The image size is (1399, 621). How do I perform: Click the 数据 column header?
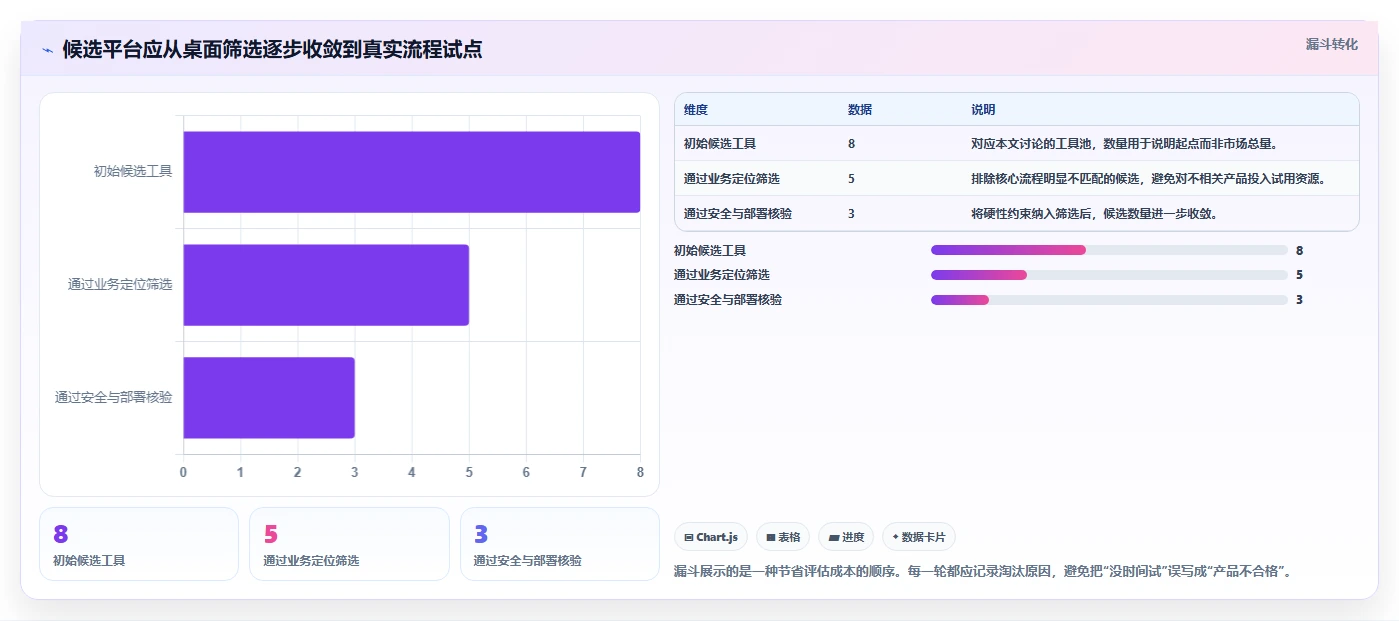pos(860,110)
